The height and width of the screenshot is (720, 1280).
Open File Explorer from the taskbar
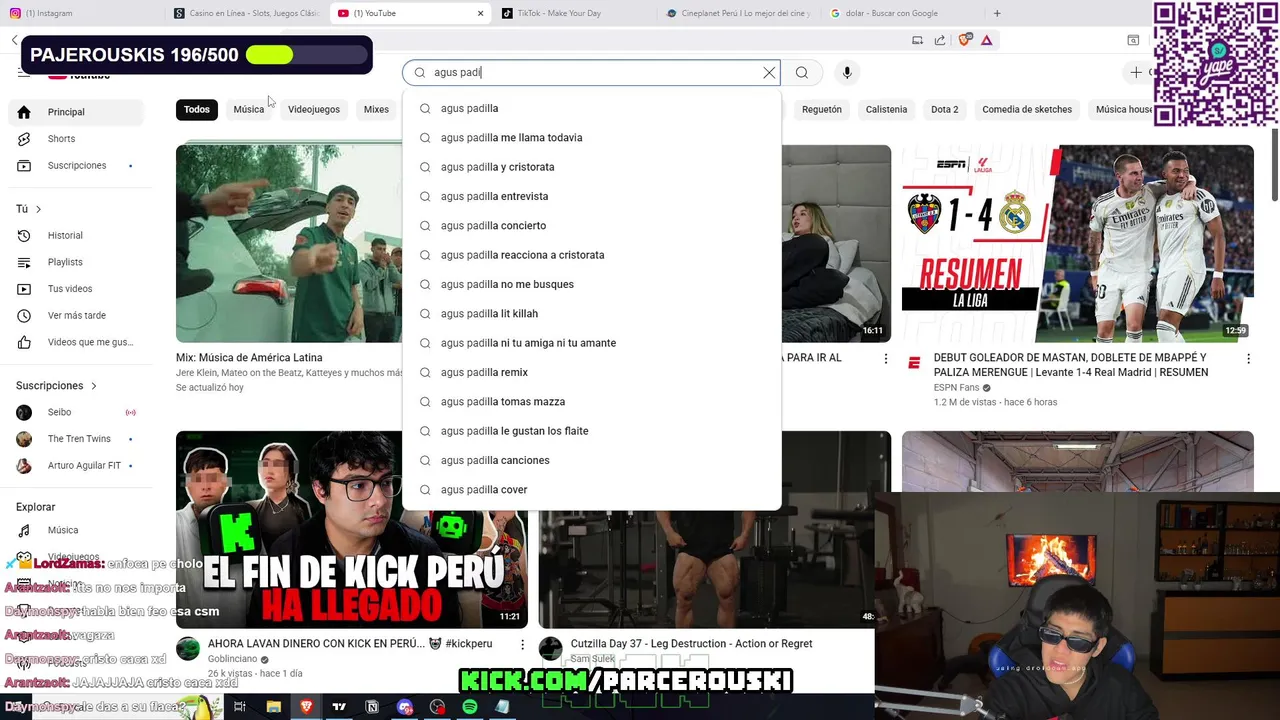273,707
